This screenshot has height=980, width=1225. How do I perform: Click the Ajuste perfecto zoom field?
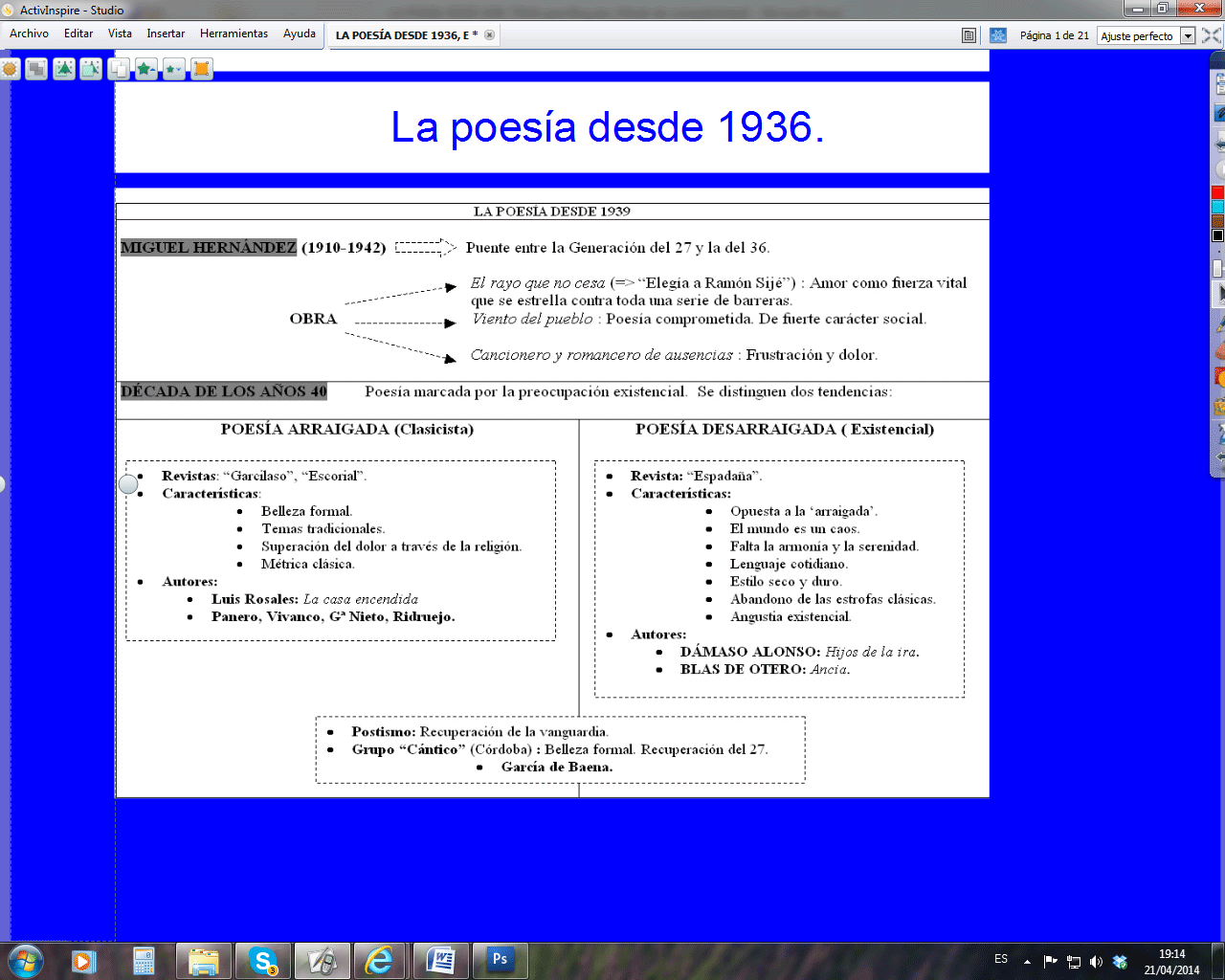click(1138, 35)
